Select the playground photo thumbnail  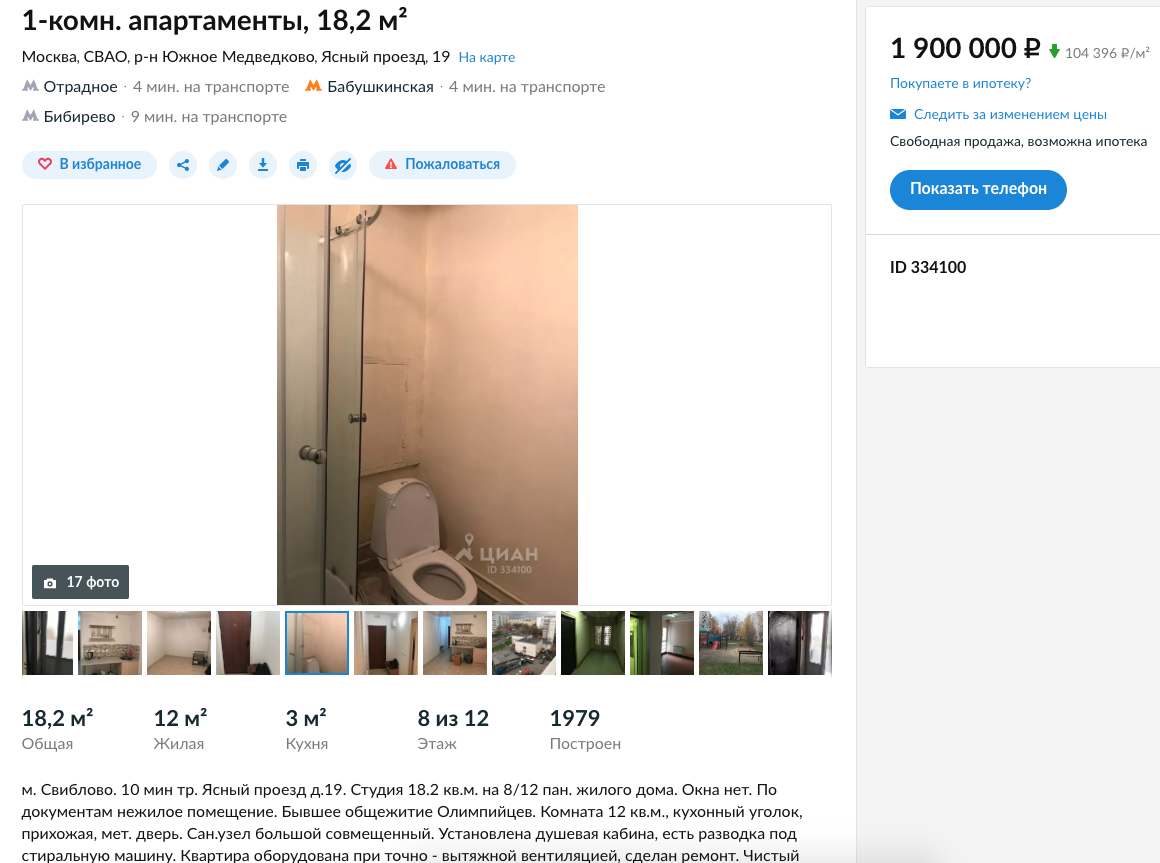pyautogui.click(x=731, y=643)
